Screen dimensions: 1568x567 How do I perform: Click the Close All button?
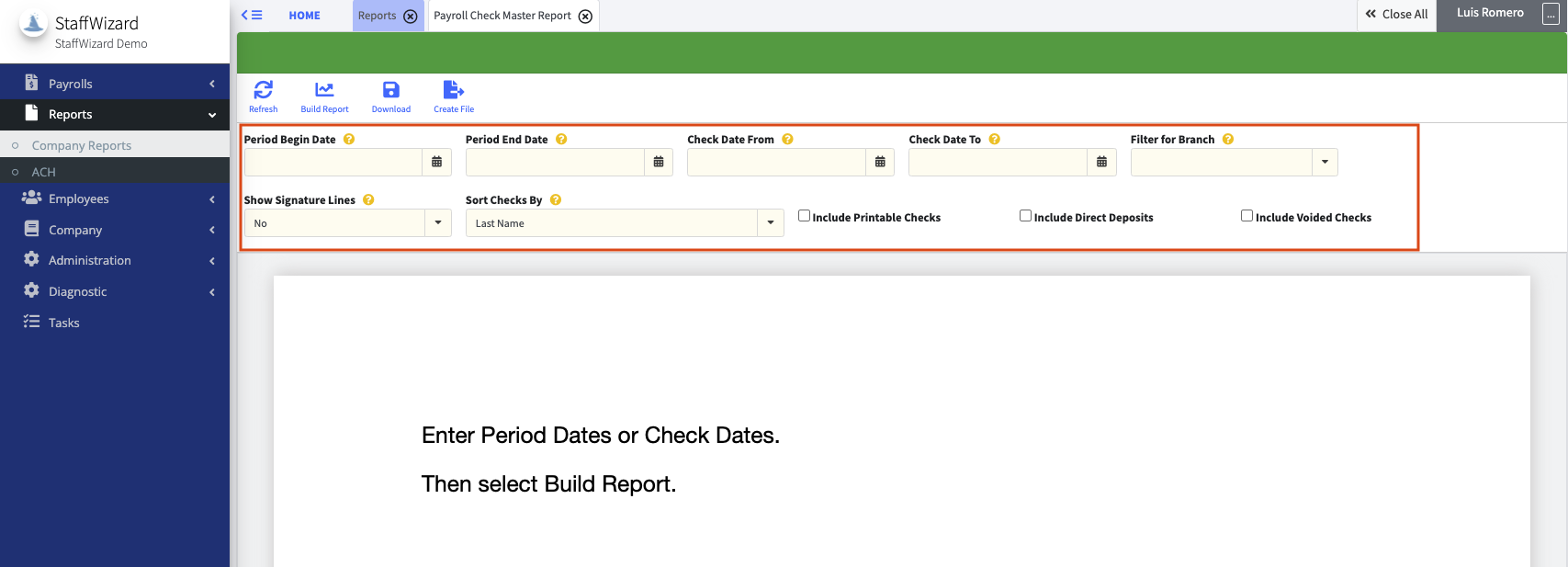1396,15
